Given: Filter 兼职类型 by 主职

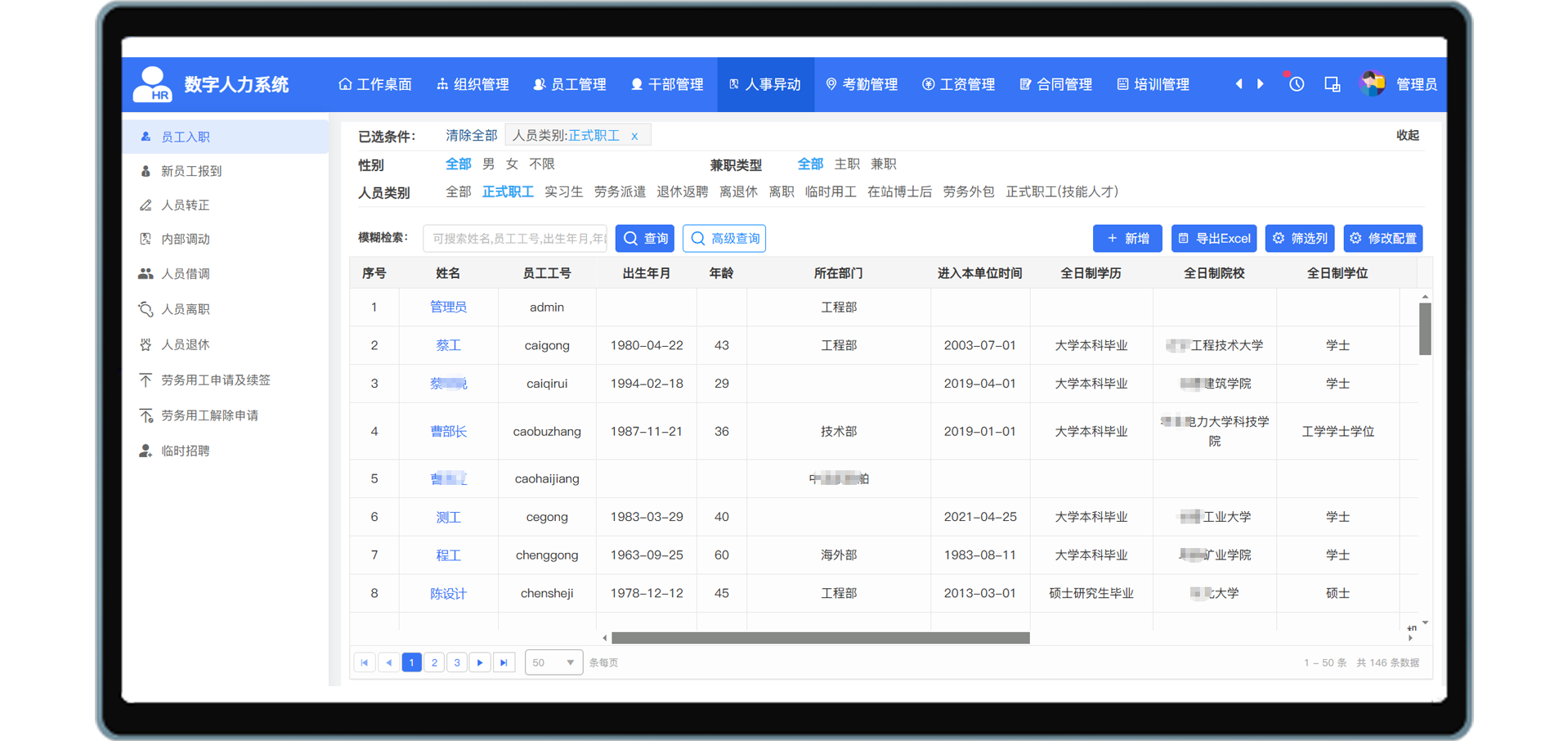Looking at the screenshot, I should (x=847, y=164).
